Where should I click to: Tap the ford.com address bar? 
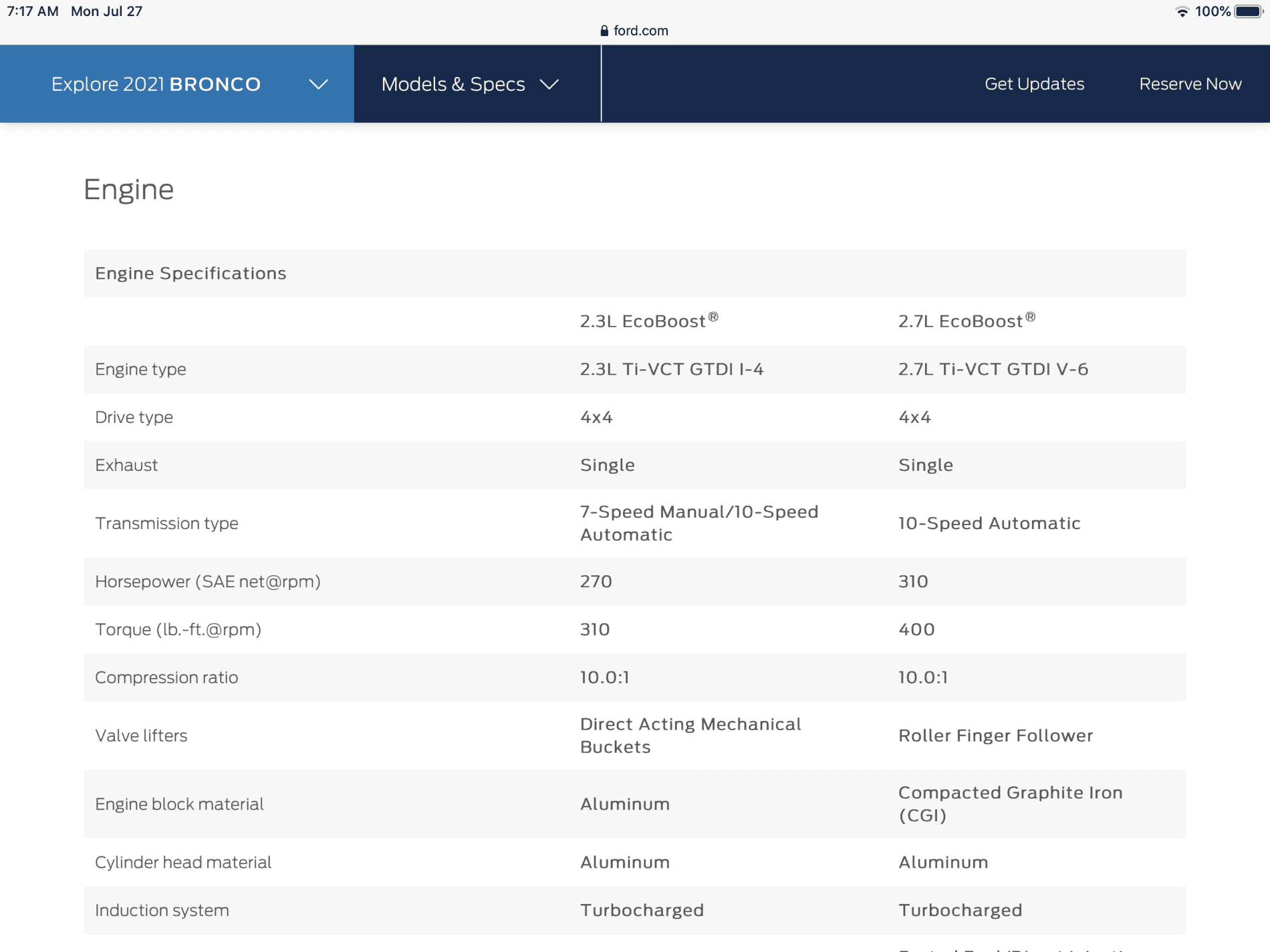click(x=634, y=31)
